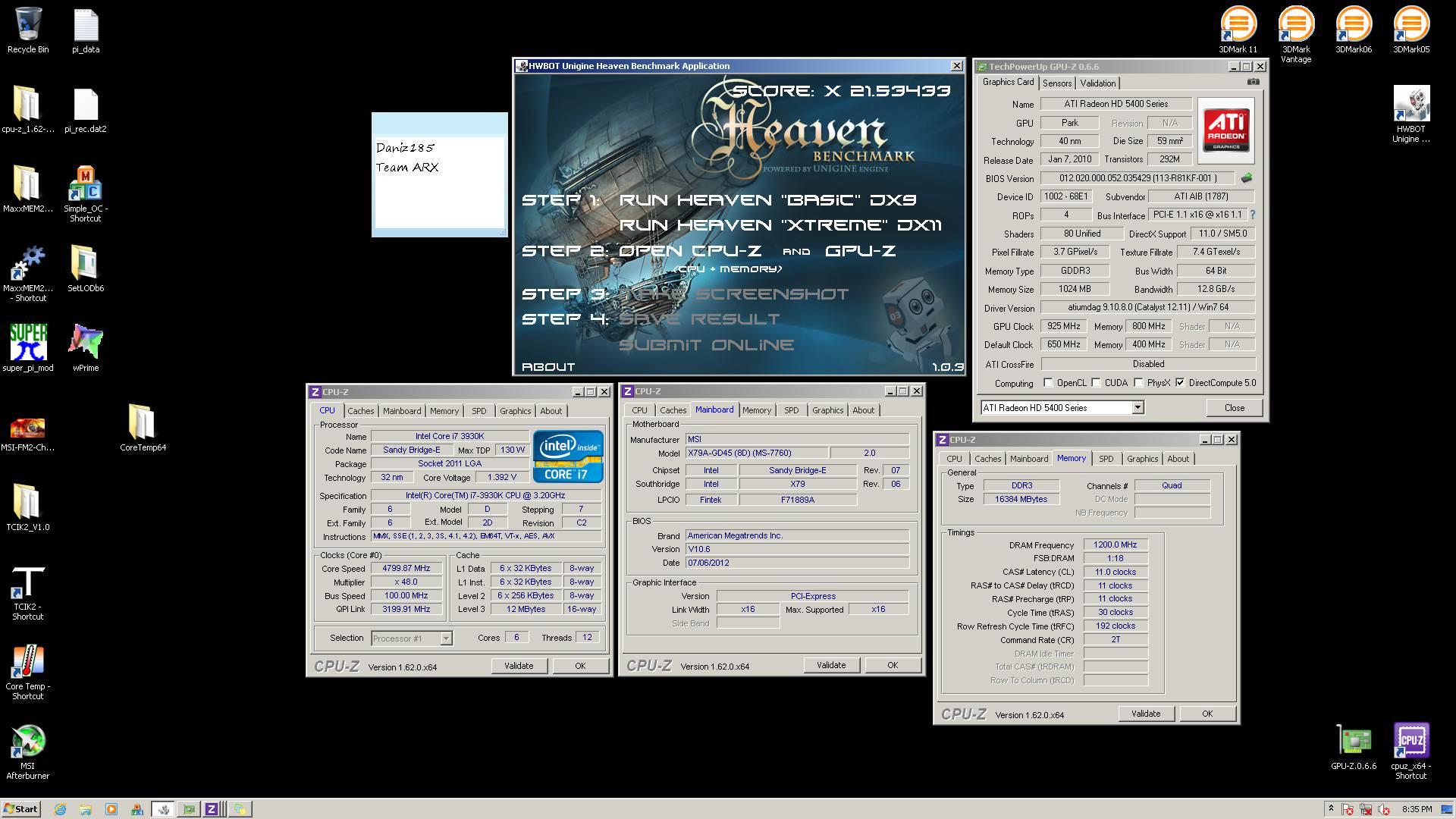Open the MaxxMEM2 folder on the desktop
This screenshot has width=1456, height=819.
pyautogui.click(x=28, y=190)
